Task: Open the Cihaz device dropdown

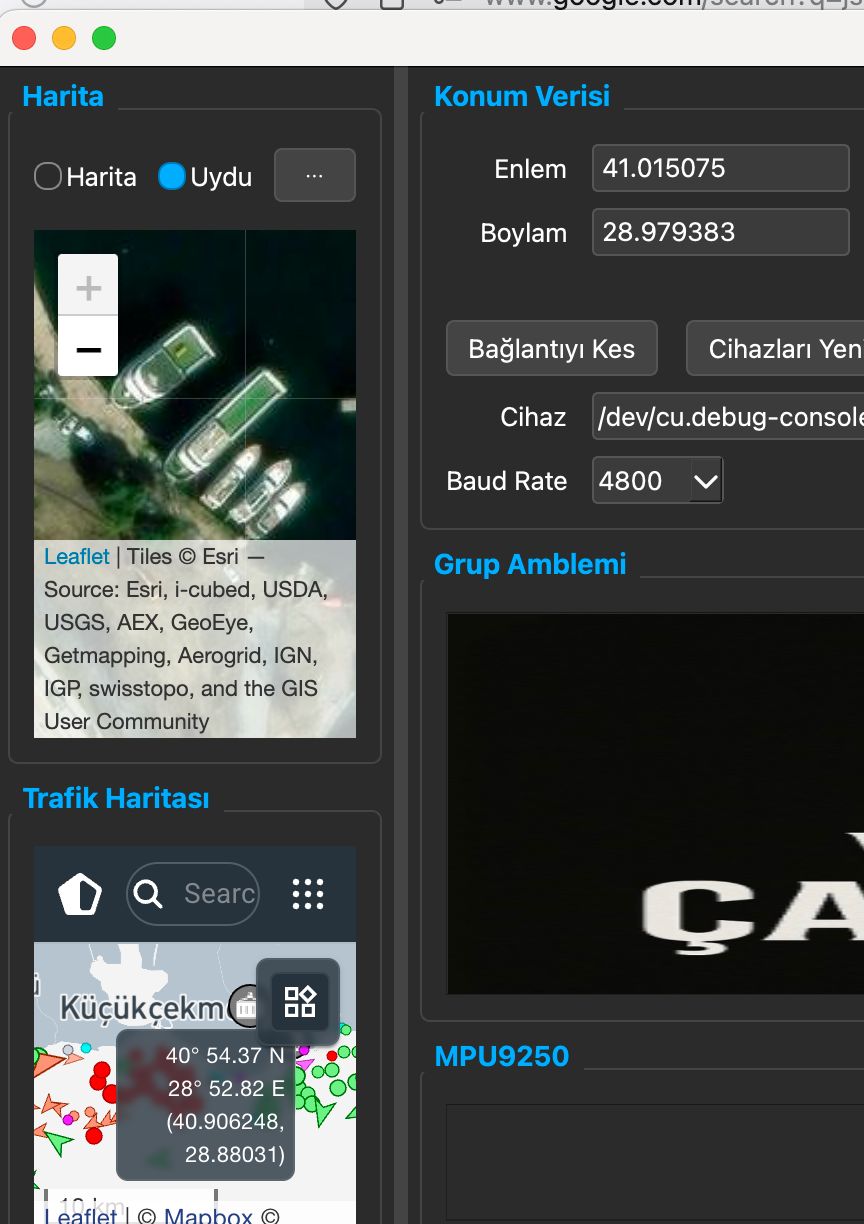Action: (728, 417)
